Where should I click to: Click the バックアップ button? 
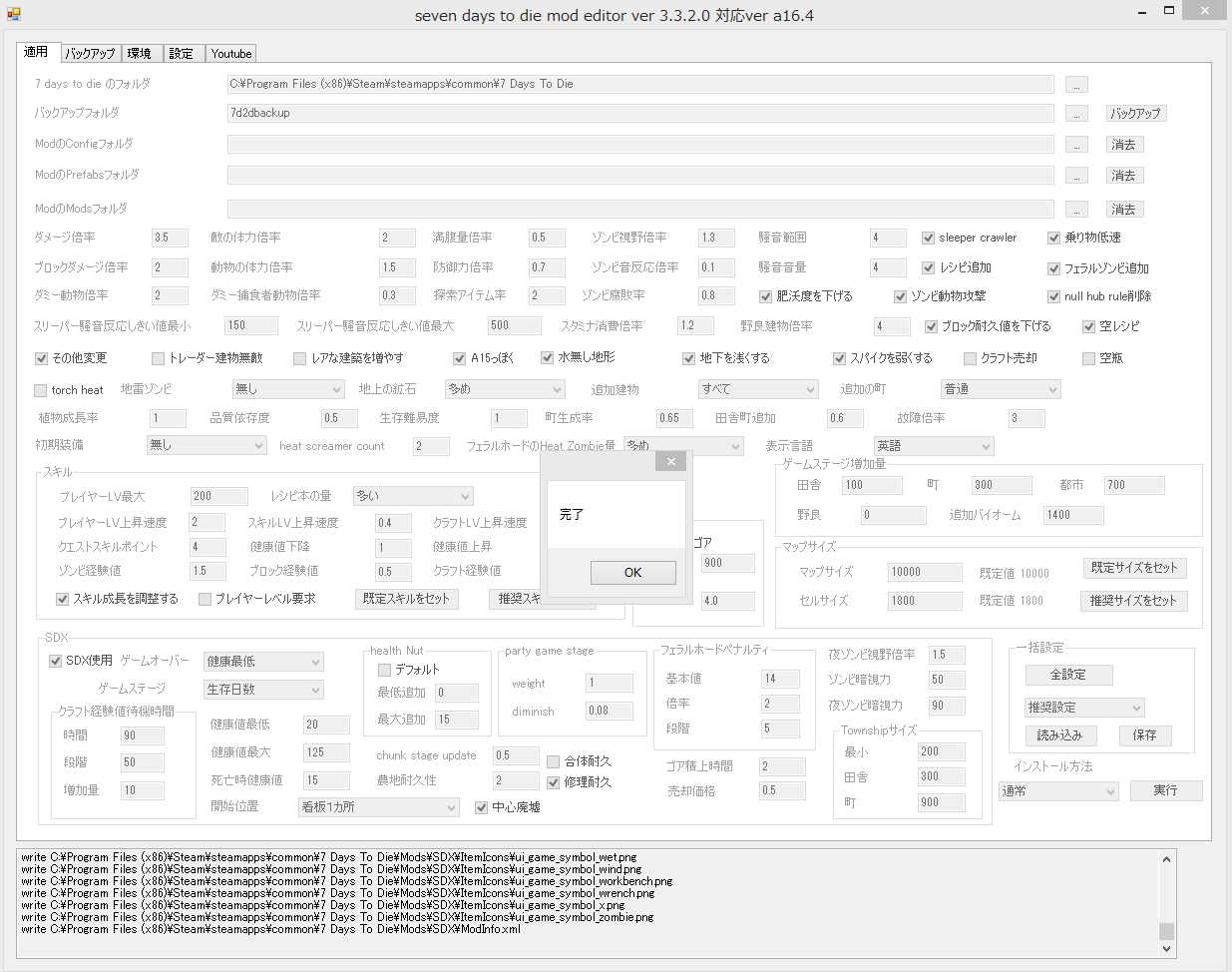tap(1135, 114)
